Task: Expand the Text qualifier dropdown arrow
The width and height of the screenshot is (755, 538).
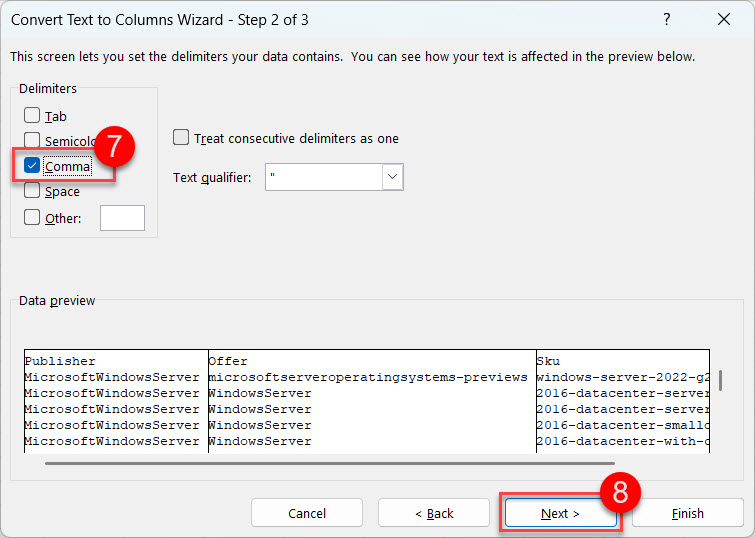Action: (392, 178)
